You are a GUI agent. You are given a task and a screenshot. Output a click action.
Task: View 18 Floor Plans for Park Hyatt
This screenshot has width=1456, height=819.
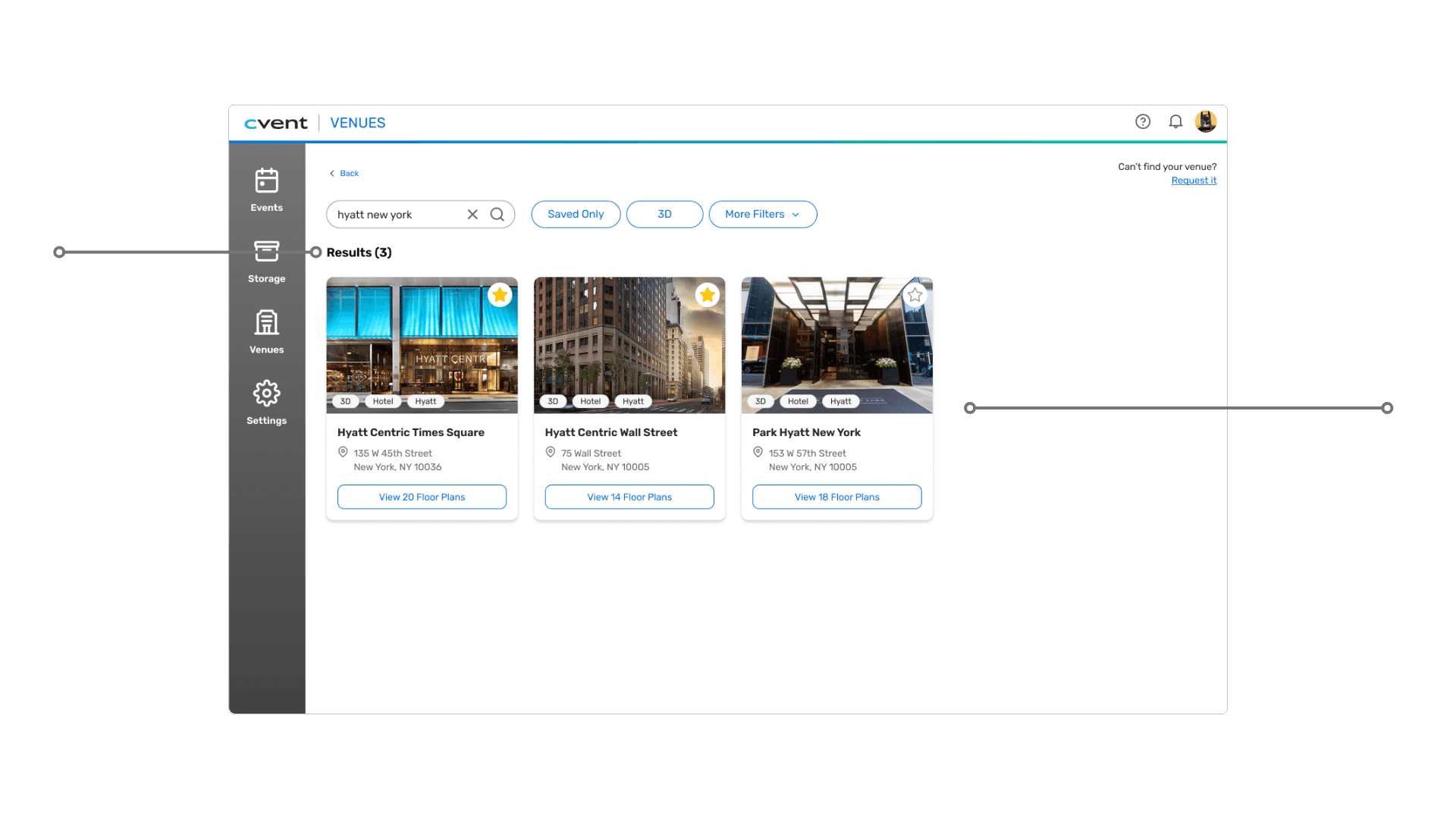(x=836, y=497)
